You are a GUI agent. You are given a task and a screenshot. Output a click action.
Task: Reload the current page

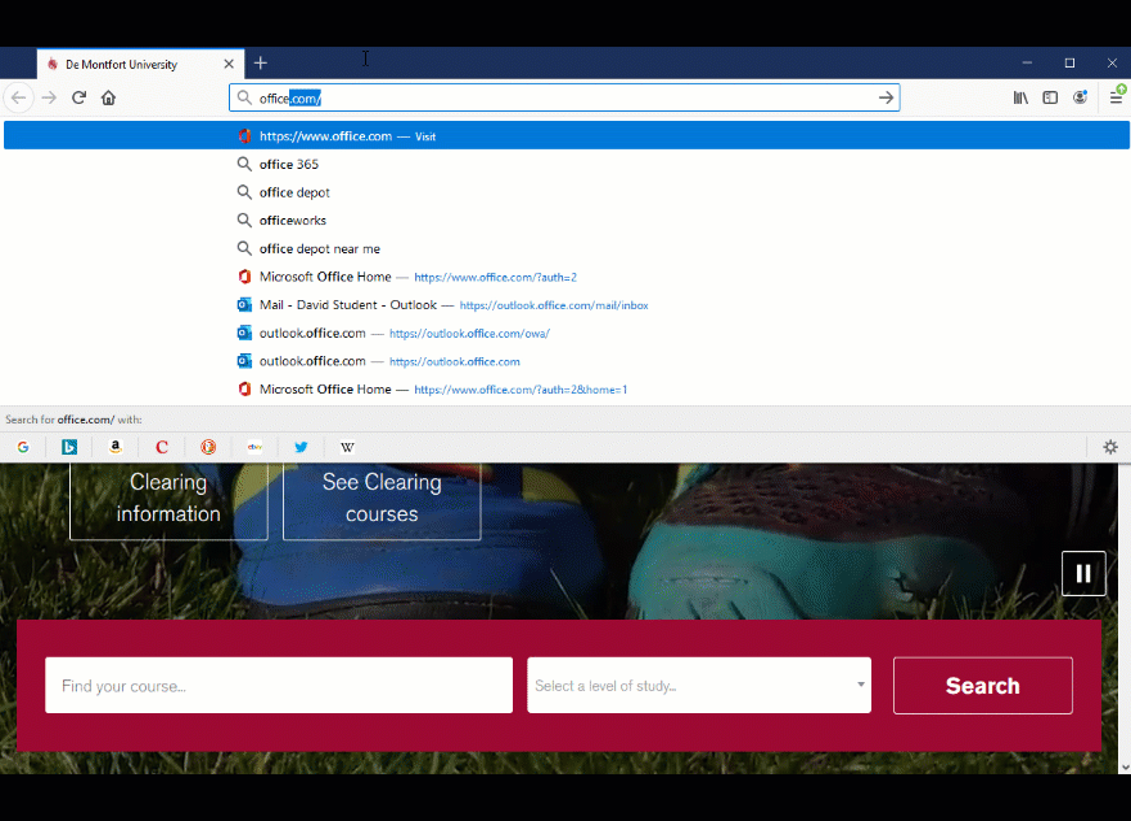(79, 97)
